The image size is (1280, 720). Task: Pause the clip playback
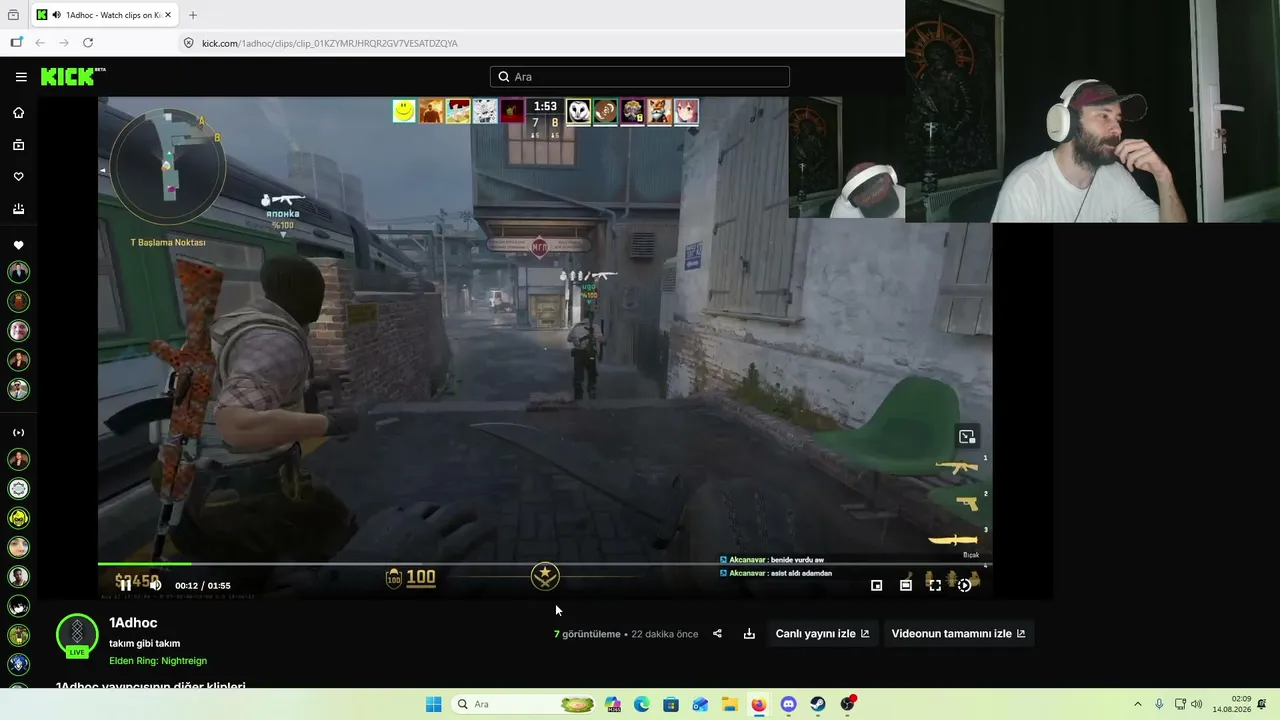[x=126, y=586]
